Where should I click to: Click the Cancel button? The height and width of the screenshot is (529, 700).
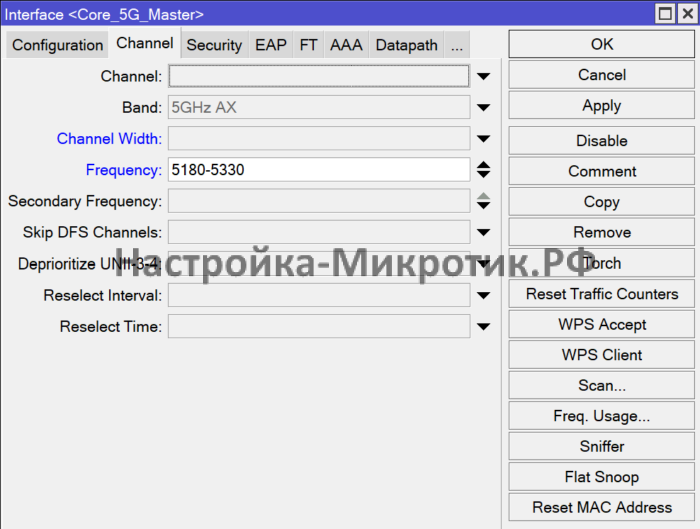602,75
